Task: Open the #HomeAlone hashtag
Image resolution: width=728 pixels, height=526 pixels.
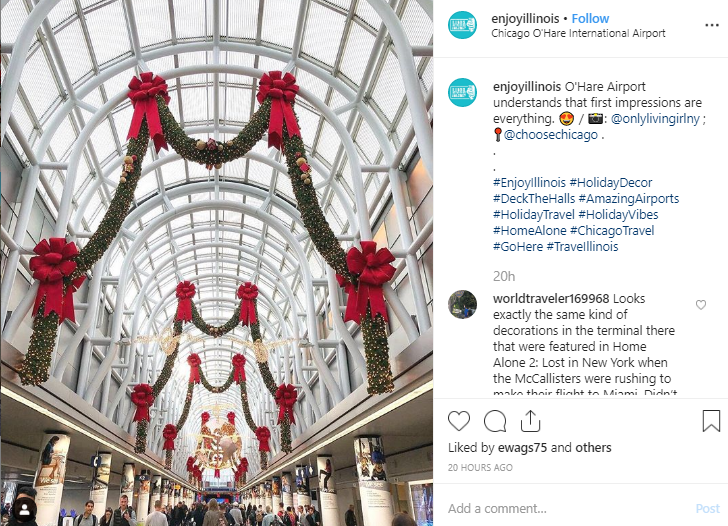Action: [x=529, y=231]
